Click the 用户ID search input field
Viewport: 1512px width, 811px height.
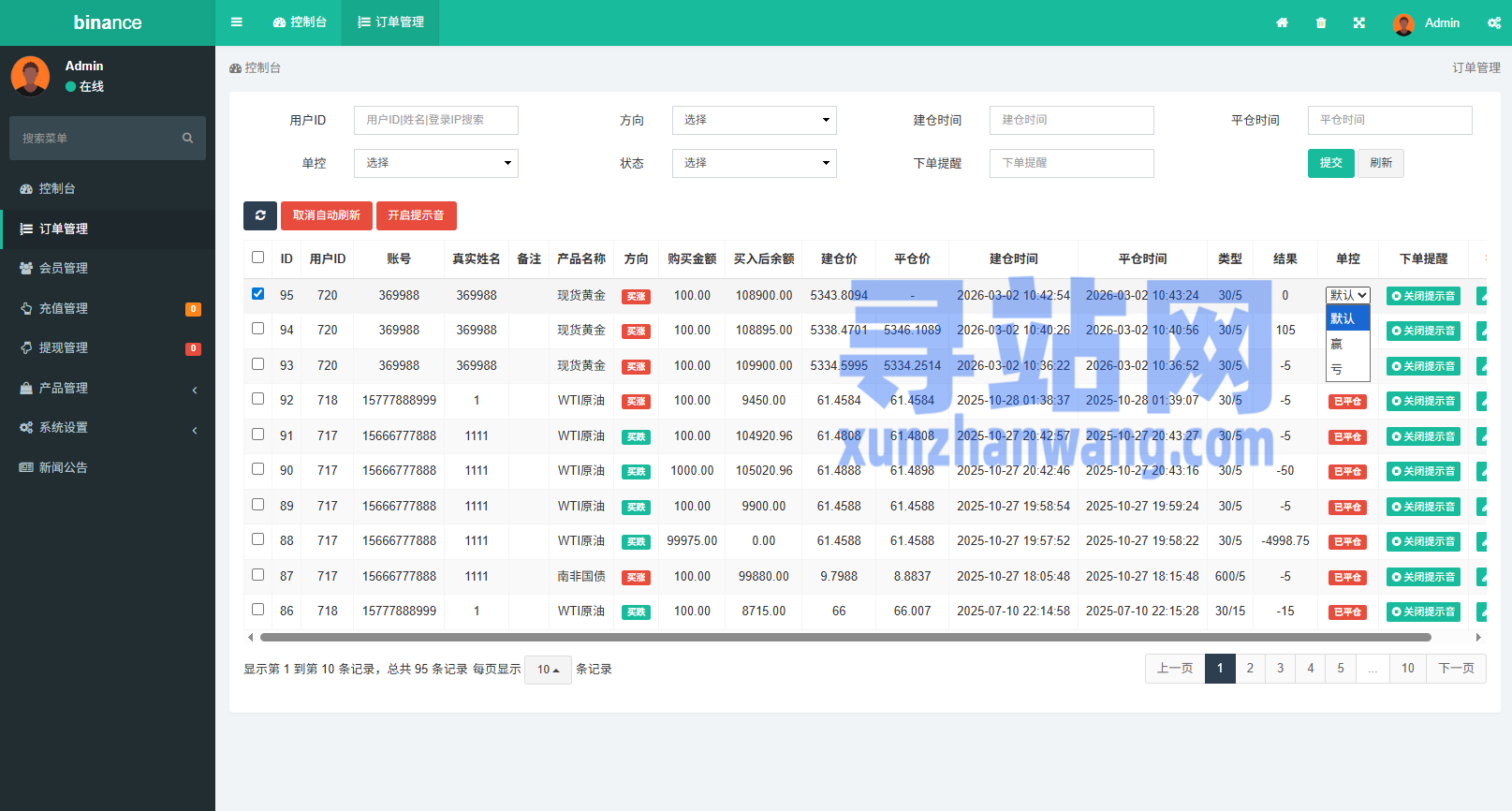click(435, 120)
